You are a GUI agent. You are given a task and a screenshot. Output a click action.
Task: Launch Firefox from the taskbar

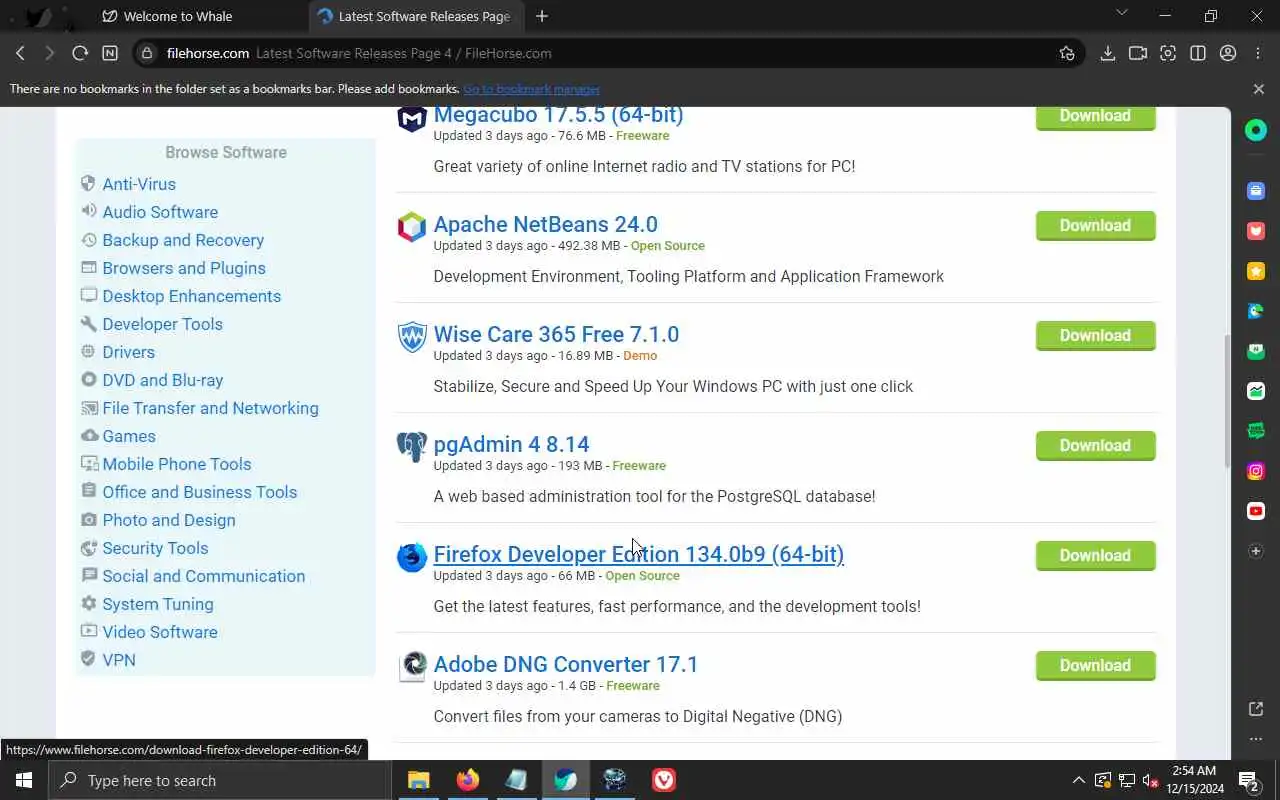click(x=467, y=780)
